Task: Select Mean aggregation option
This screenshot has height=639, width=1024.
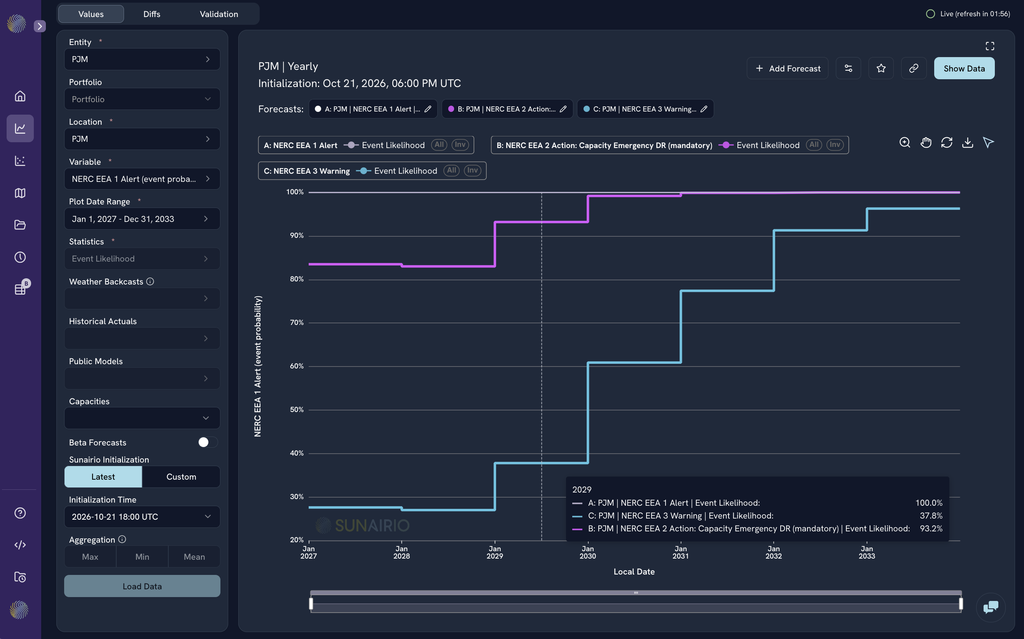Action: [x=194, y=557]
